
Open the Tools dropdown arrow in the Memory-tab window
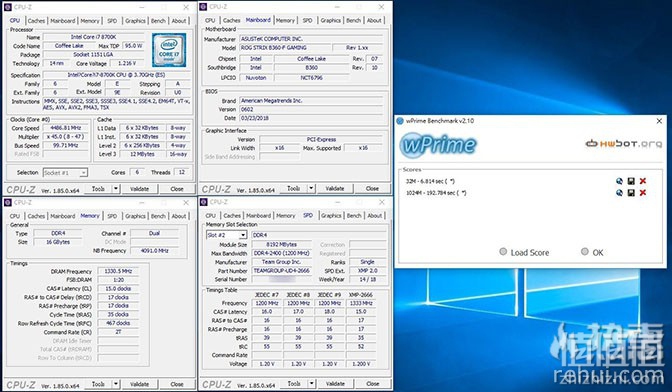[x=116, y=384]
